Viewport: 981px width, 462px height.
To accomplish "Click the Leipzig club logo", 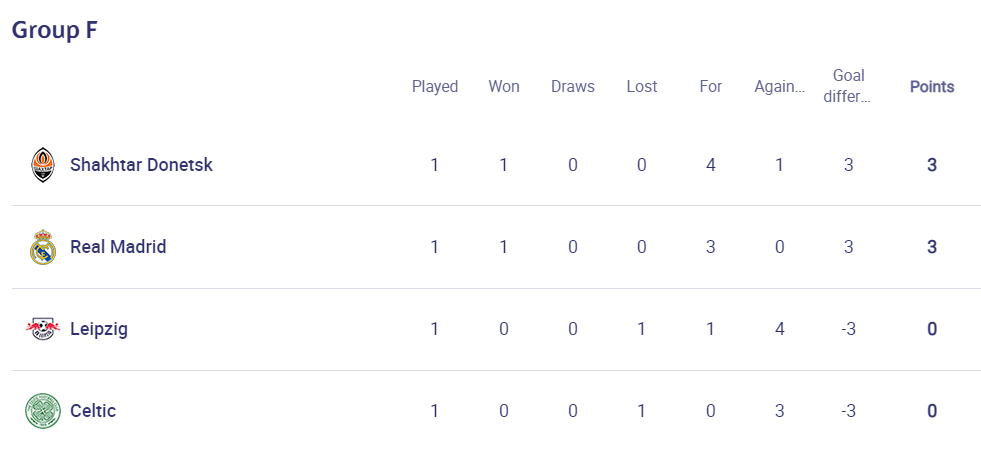I will point(43,329).
